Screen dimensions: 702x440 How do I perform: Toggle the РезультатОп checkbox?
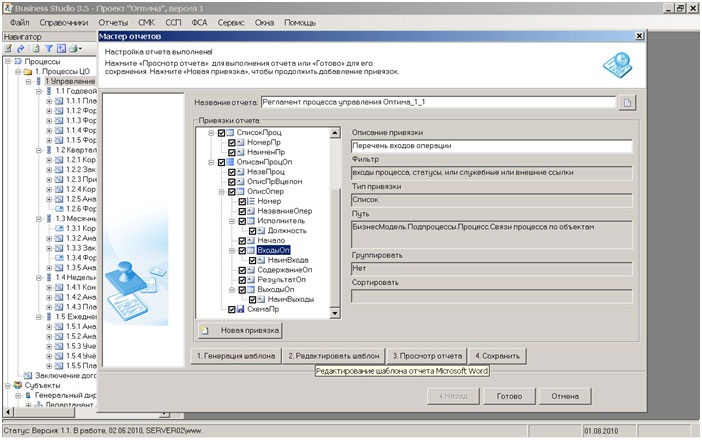(242, 279)
